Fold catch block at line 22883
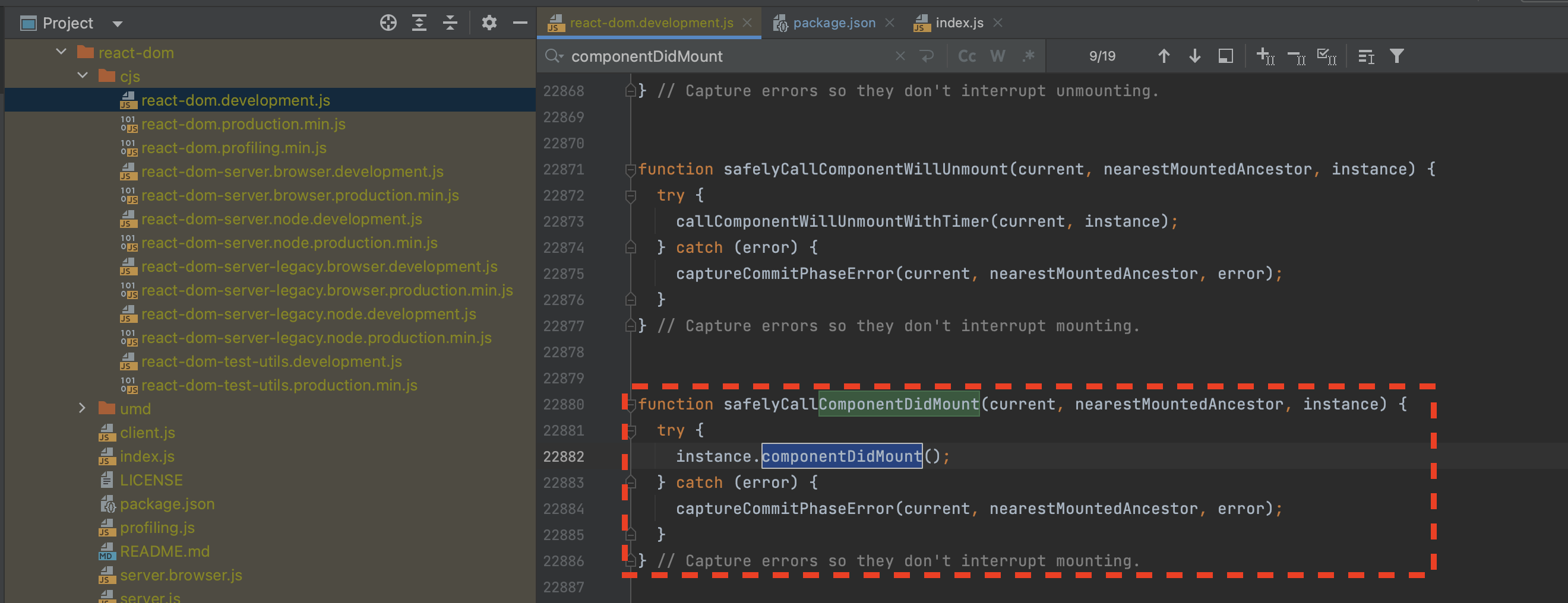The height and width of the screenshot is (603, 1568). [x=631, y=483]
